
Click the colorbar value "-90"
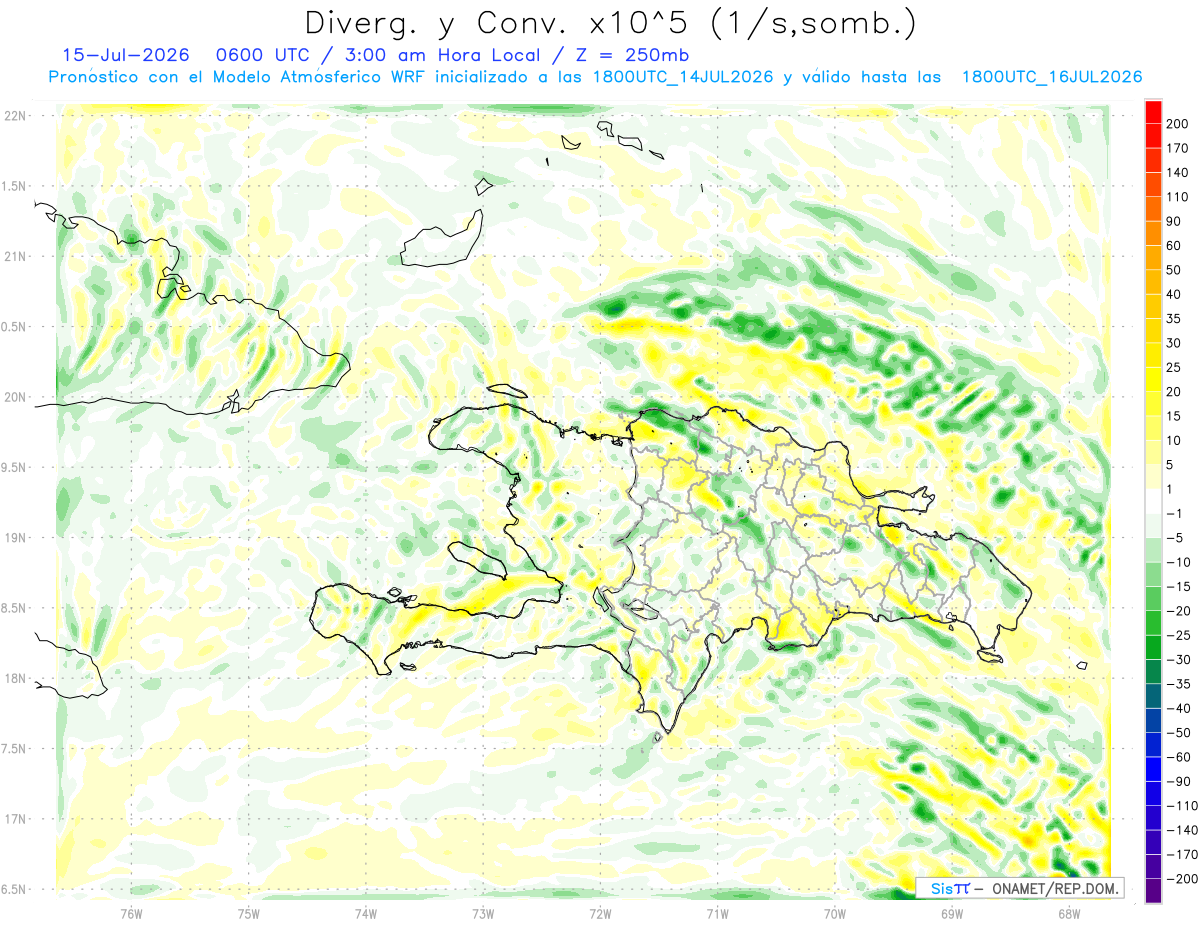(1179, 781)
